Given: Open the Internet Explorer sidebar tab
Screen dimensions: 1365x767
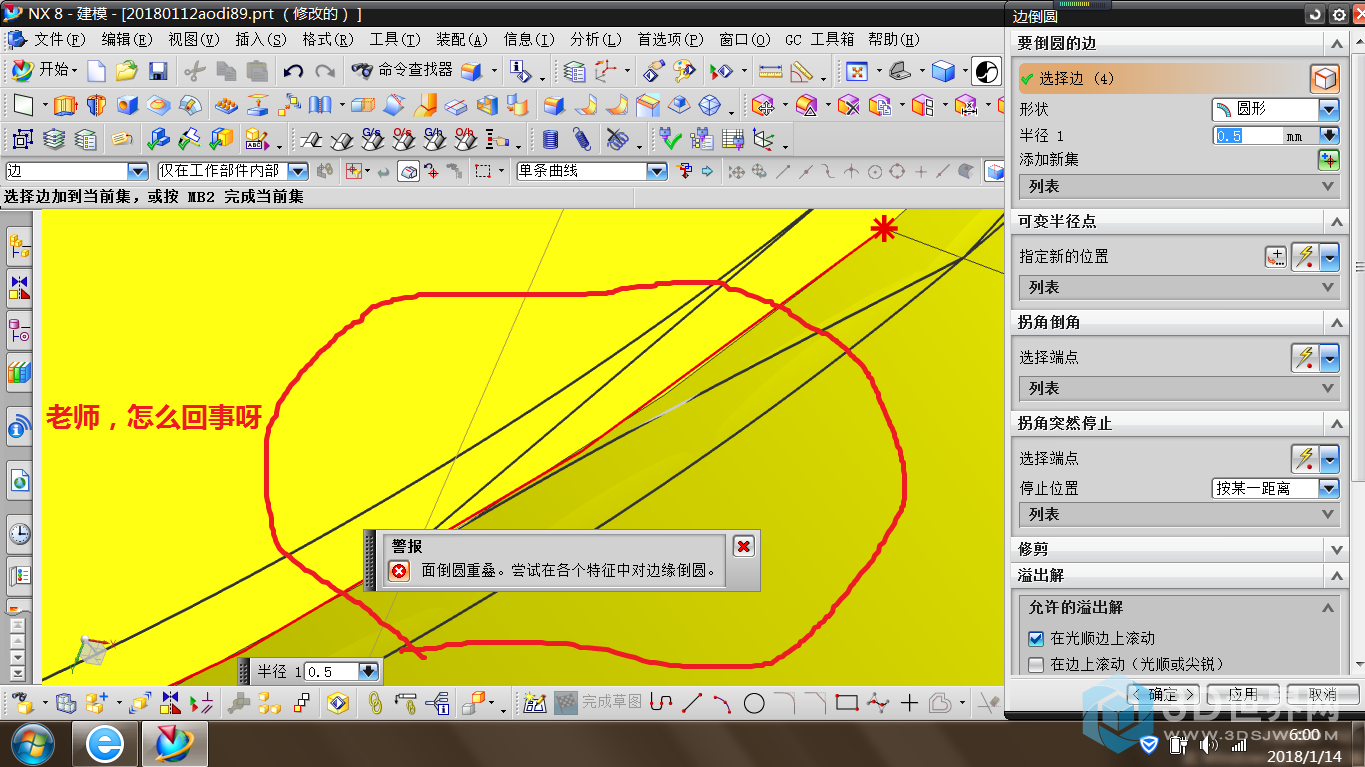Looking at the screenshot, I should coord(19,481).
